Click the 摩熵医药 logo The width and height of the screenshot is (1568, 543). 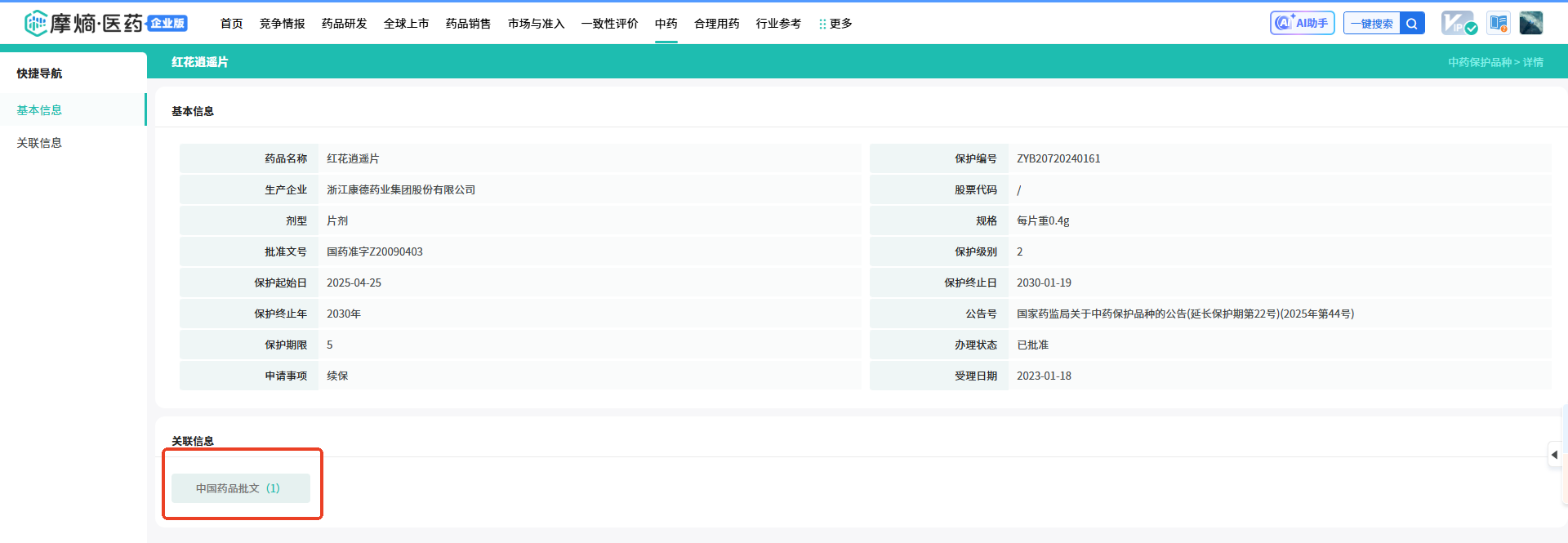[83, 23]
